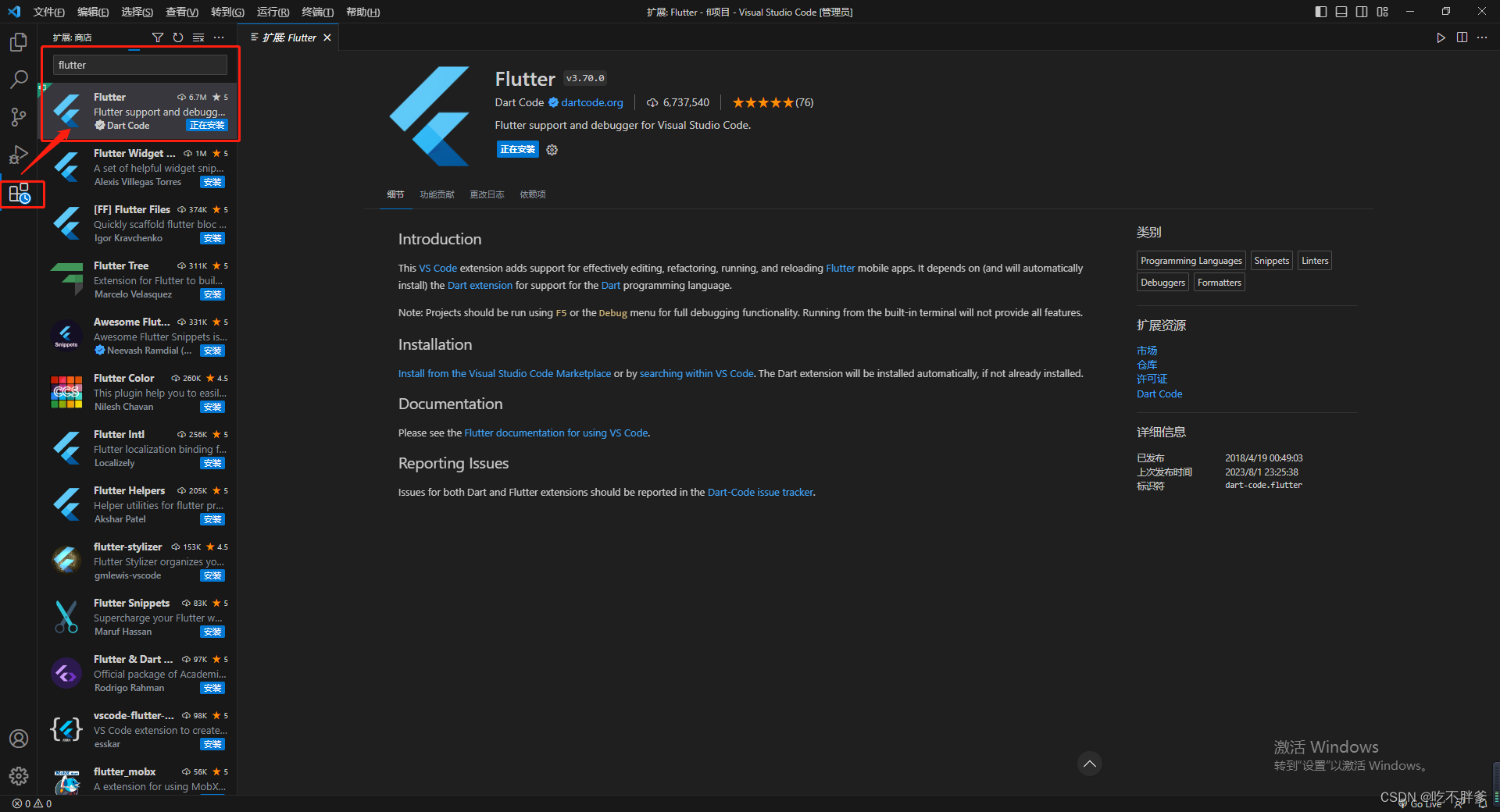Open the 仓库 resource link
This screenshot has height=812, width=1500.
(x=1147, y=365)
